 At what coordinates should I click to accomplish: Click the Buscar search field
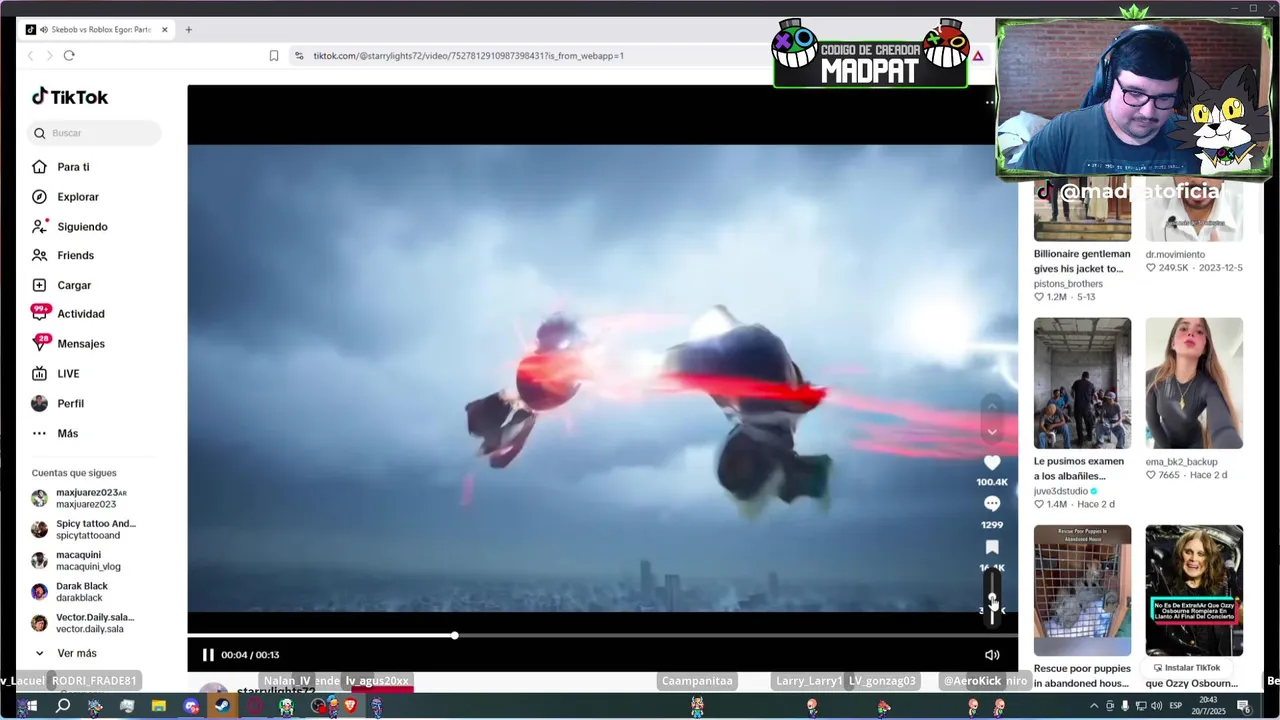click(94, 133)
